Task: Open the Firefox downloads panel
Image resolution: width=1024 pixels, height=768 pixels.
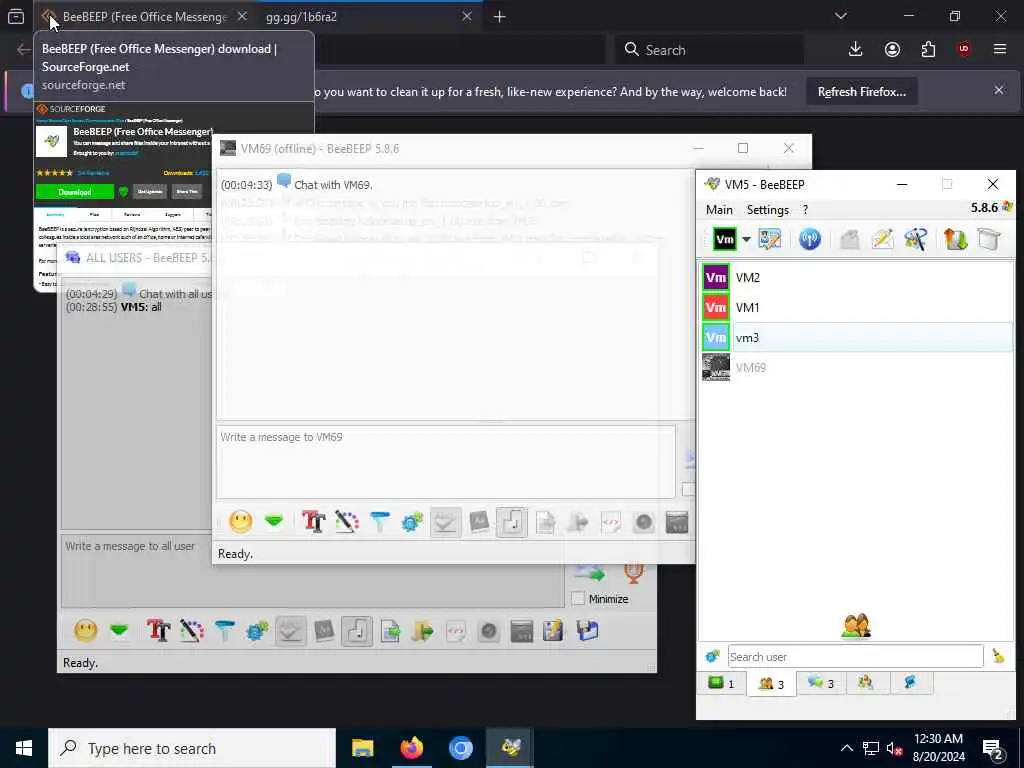Action: (x=856, y=50)
